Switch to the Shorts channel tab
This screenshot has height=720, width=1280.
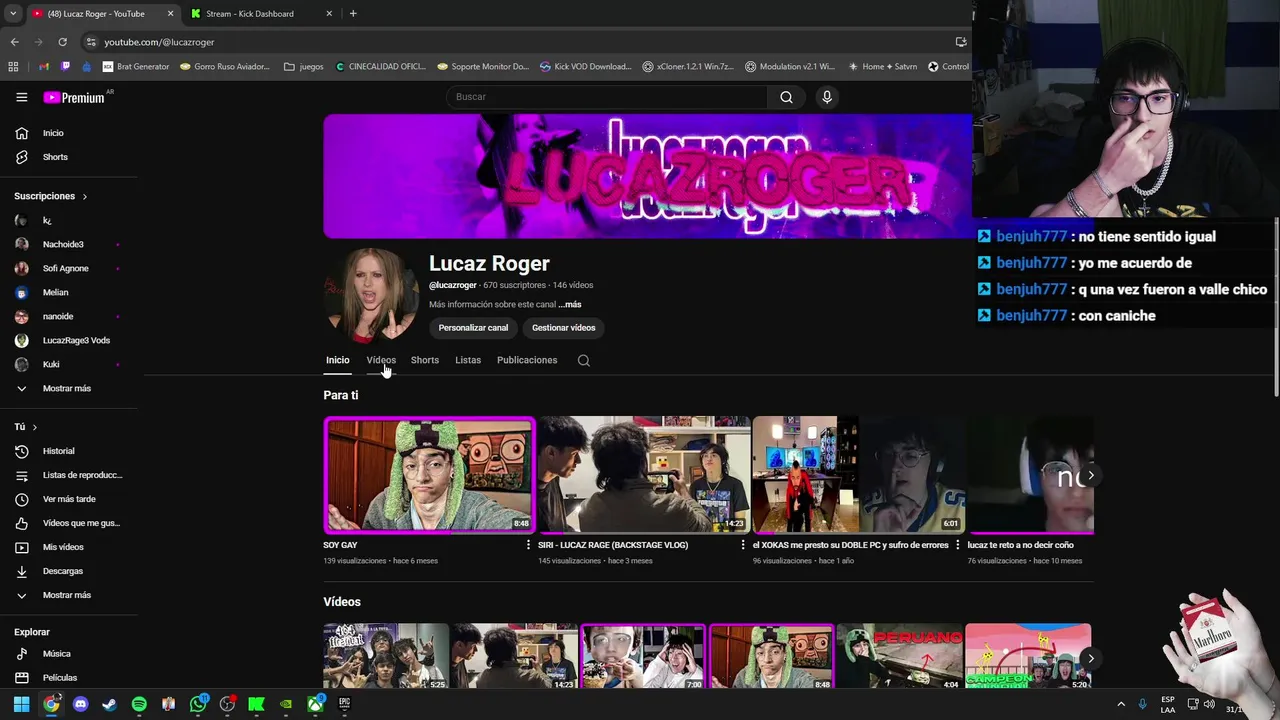click(425, 360)
